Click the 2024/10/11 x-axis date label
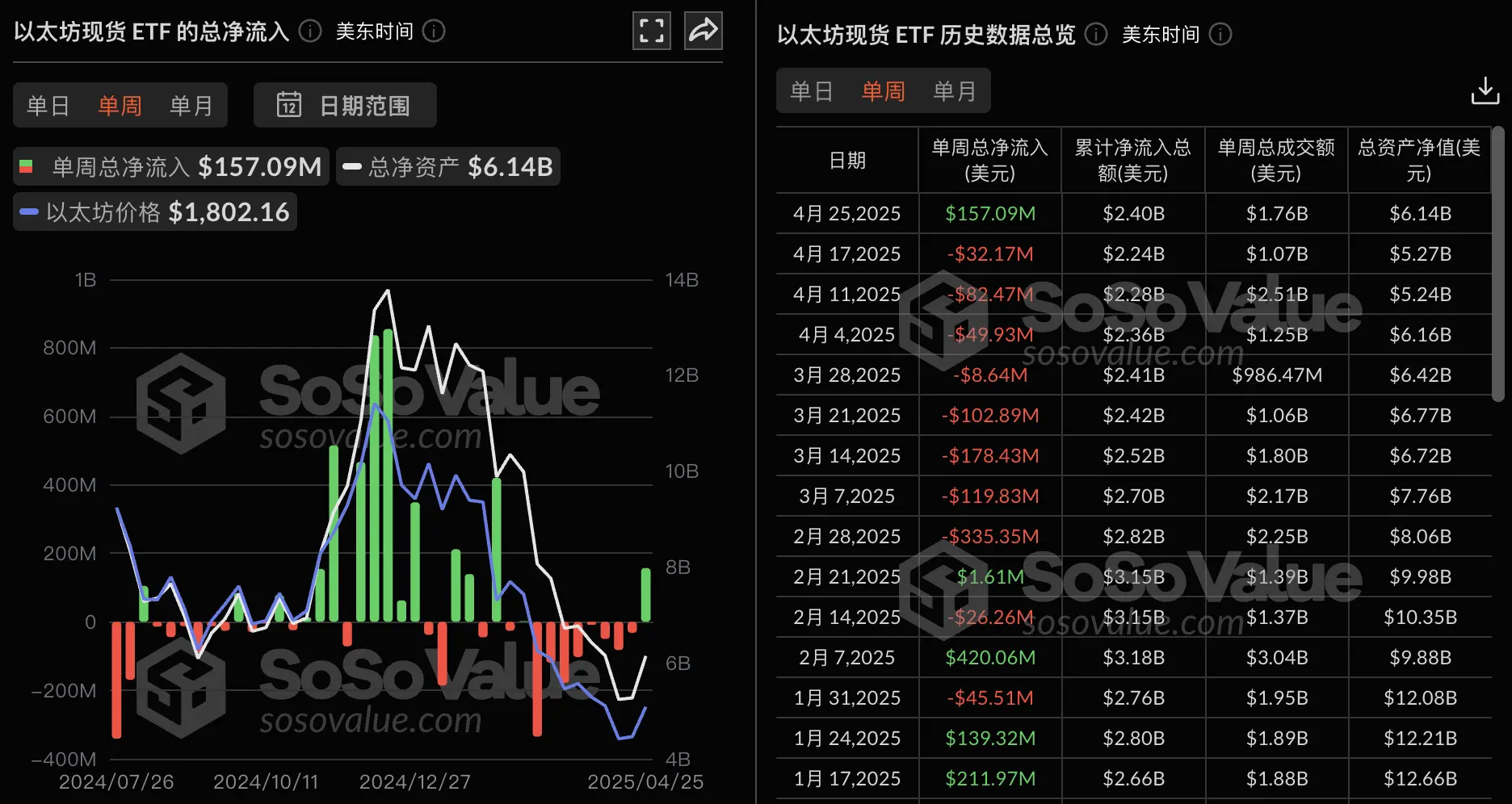Screen dimensions: 1512x804 coord(266,782)
